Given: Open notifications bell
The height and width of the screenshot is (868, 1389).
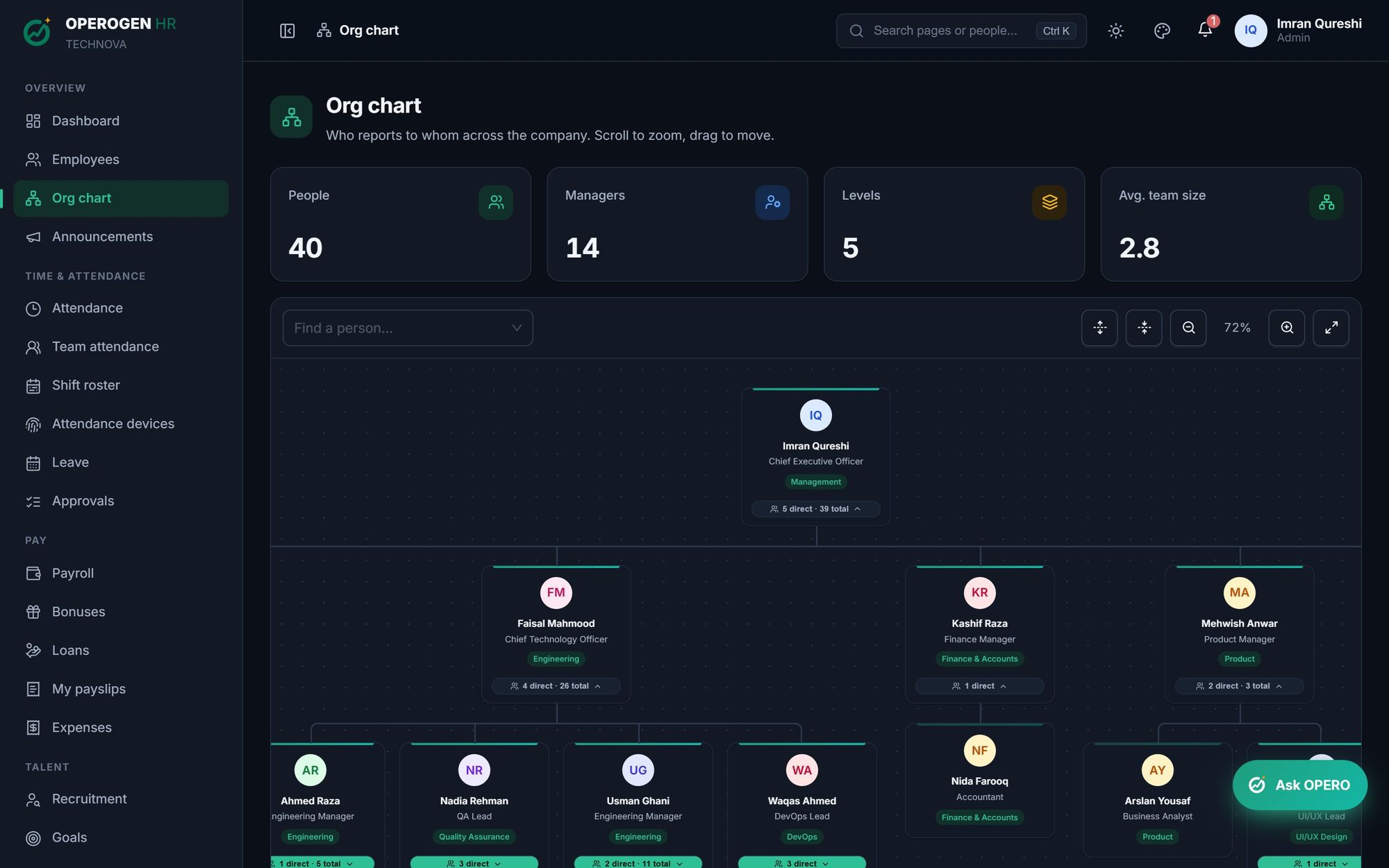Looking at the screenshot, I should click(x=1205, y=30).
